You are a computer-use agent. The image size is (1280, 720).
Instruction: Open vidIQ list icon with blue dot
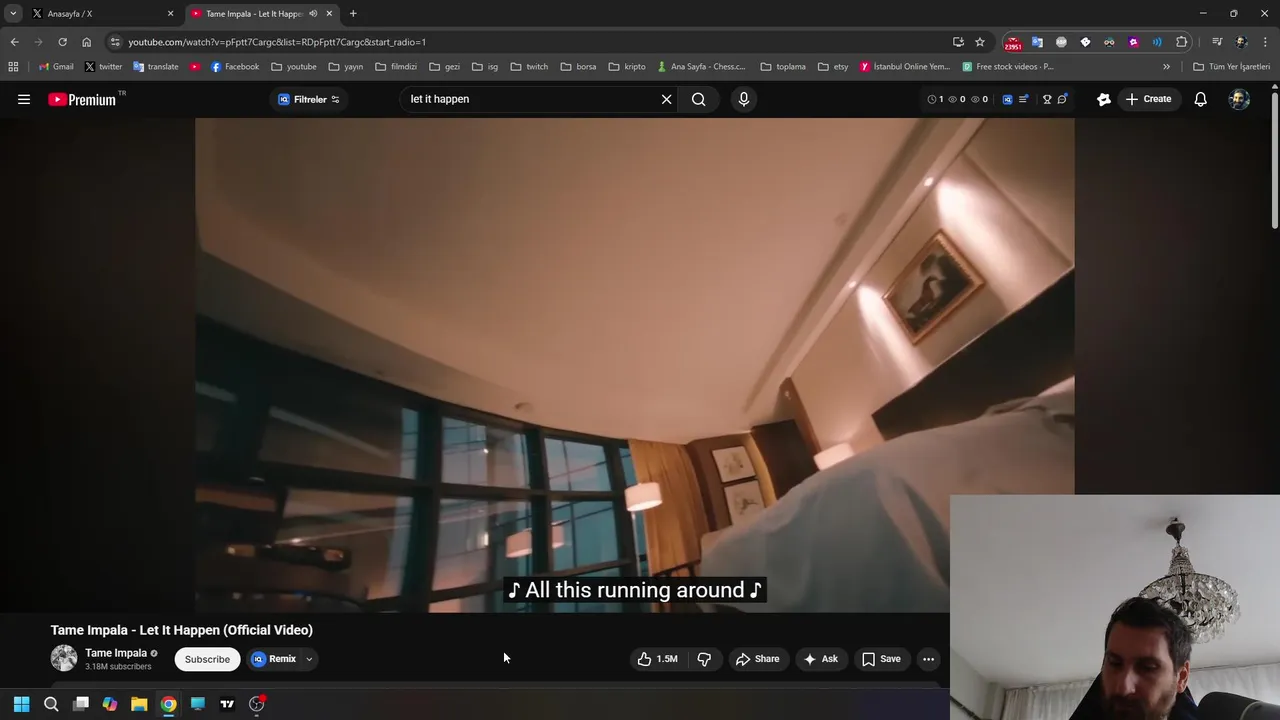click(1024, 99)
